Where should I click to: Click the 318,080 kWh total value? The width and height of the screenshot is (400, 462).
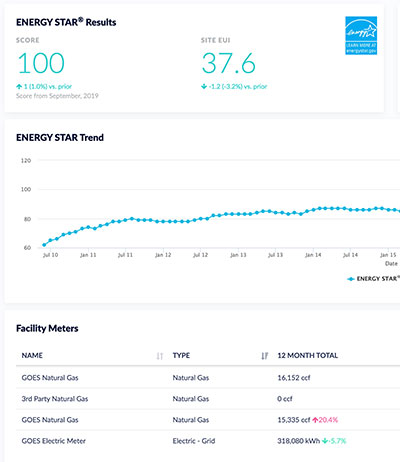point(298,441)
